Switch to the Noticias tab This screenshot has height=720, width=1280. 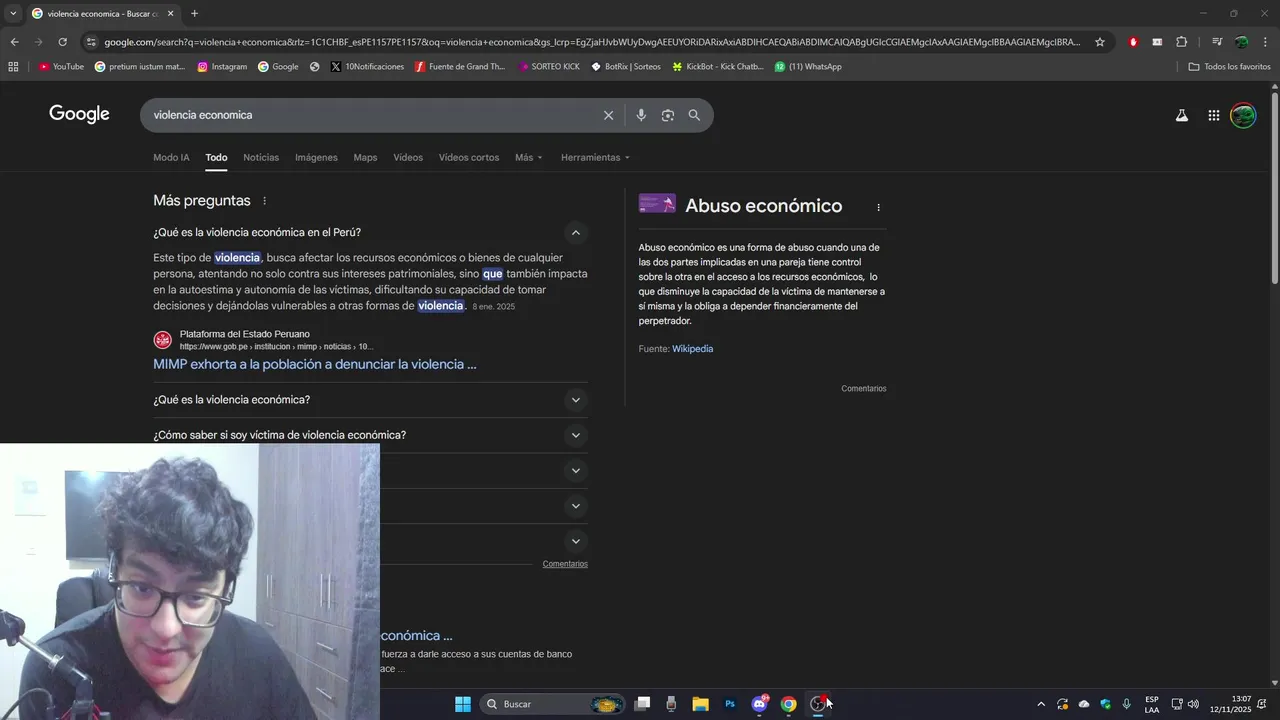coord(261,158)
